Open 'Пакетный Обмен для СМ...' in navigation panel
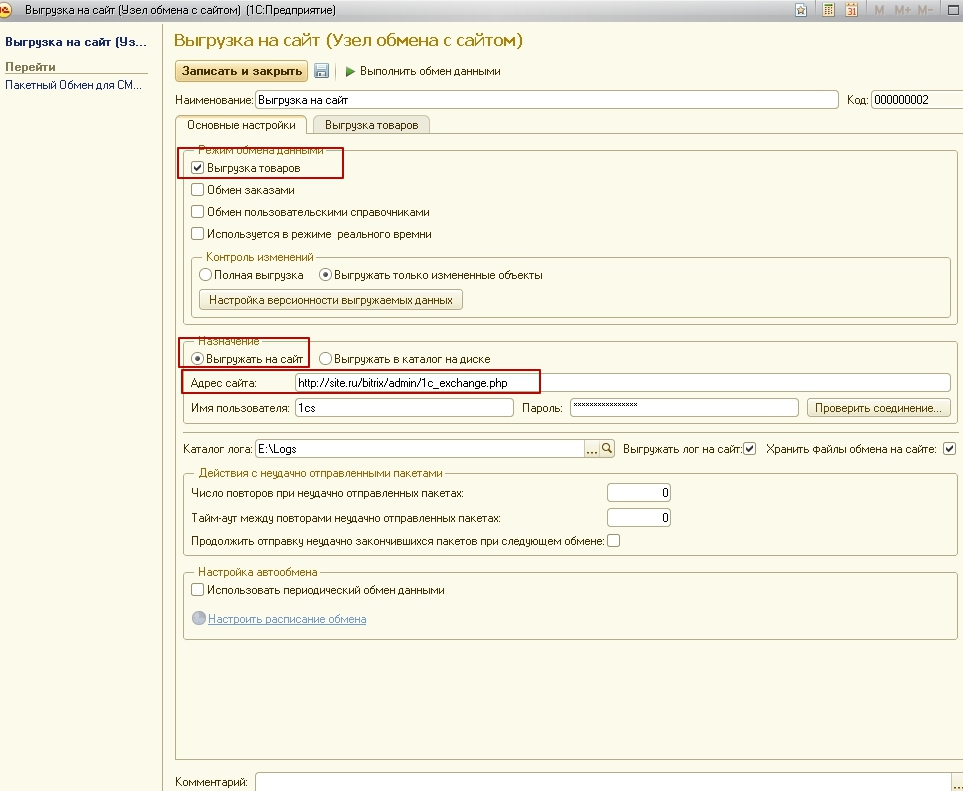Screen dimensions: 963x791 [74, 85]
